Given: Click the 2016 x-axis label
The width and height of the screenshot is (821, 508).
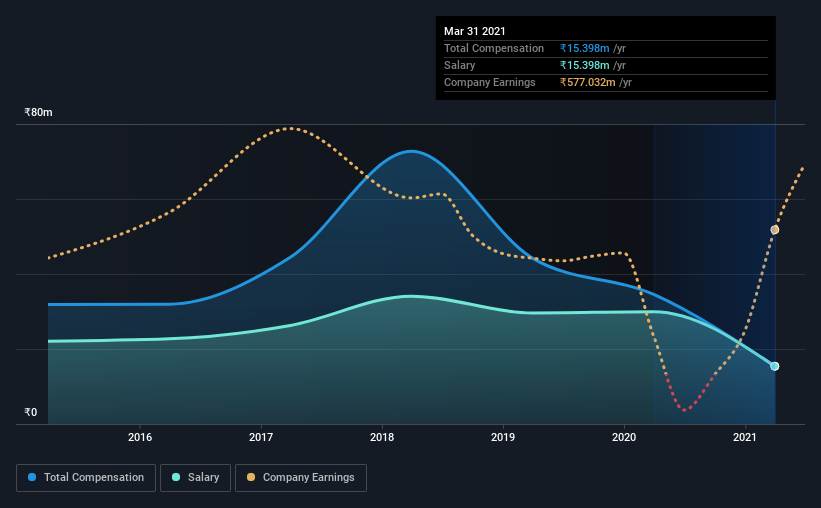Looking at the screenshot, I should (x=140, y=437).
